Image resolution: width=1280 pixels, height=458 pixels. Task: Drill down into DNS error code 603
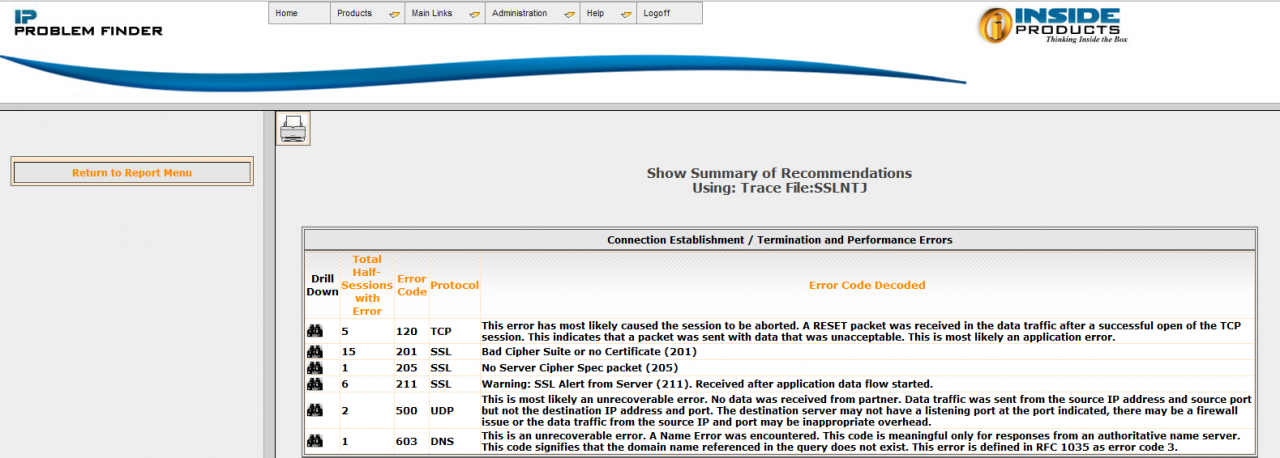pos(315,441)
